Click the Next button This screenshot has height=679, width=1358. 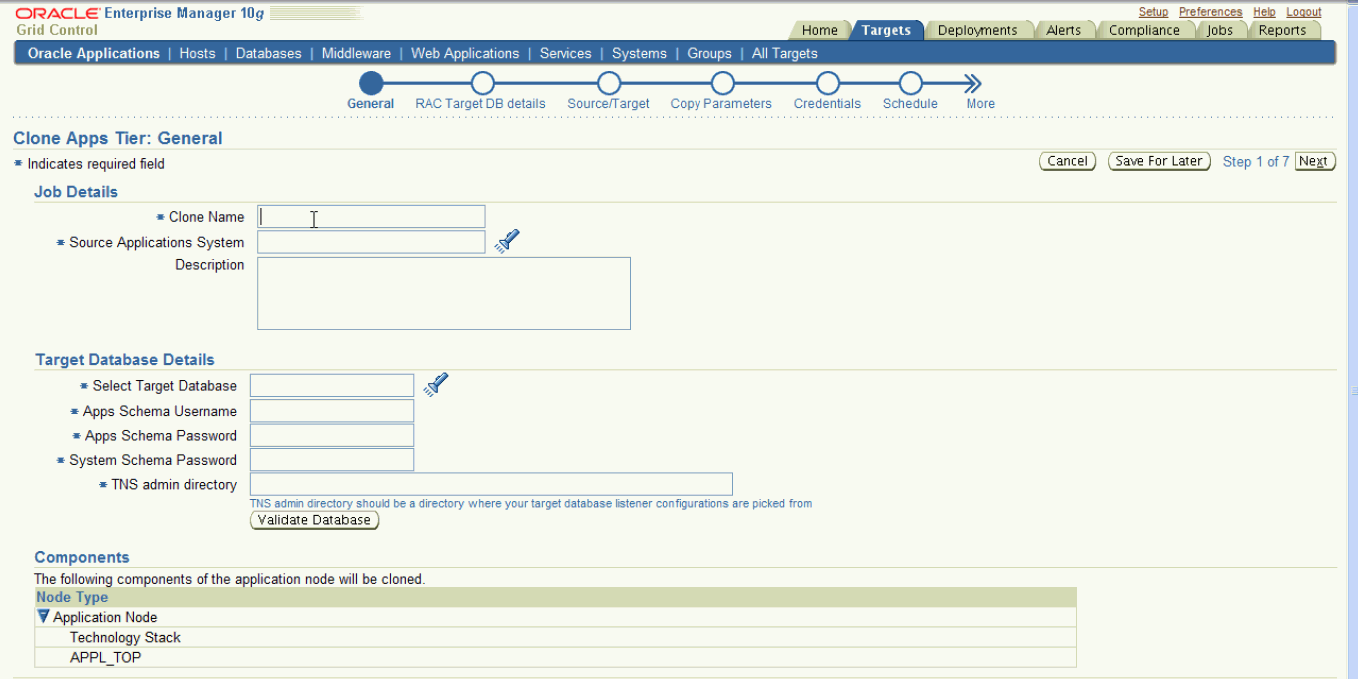coord(1314,161)
